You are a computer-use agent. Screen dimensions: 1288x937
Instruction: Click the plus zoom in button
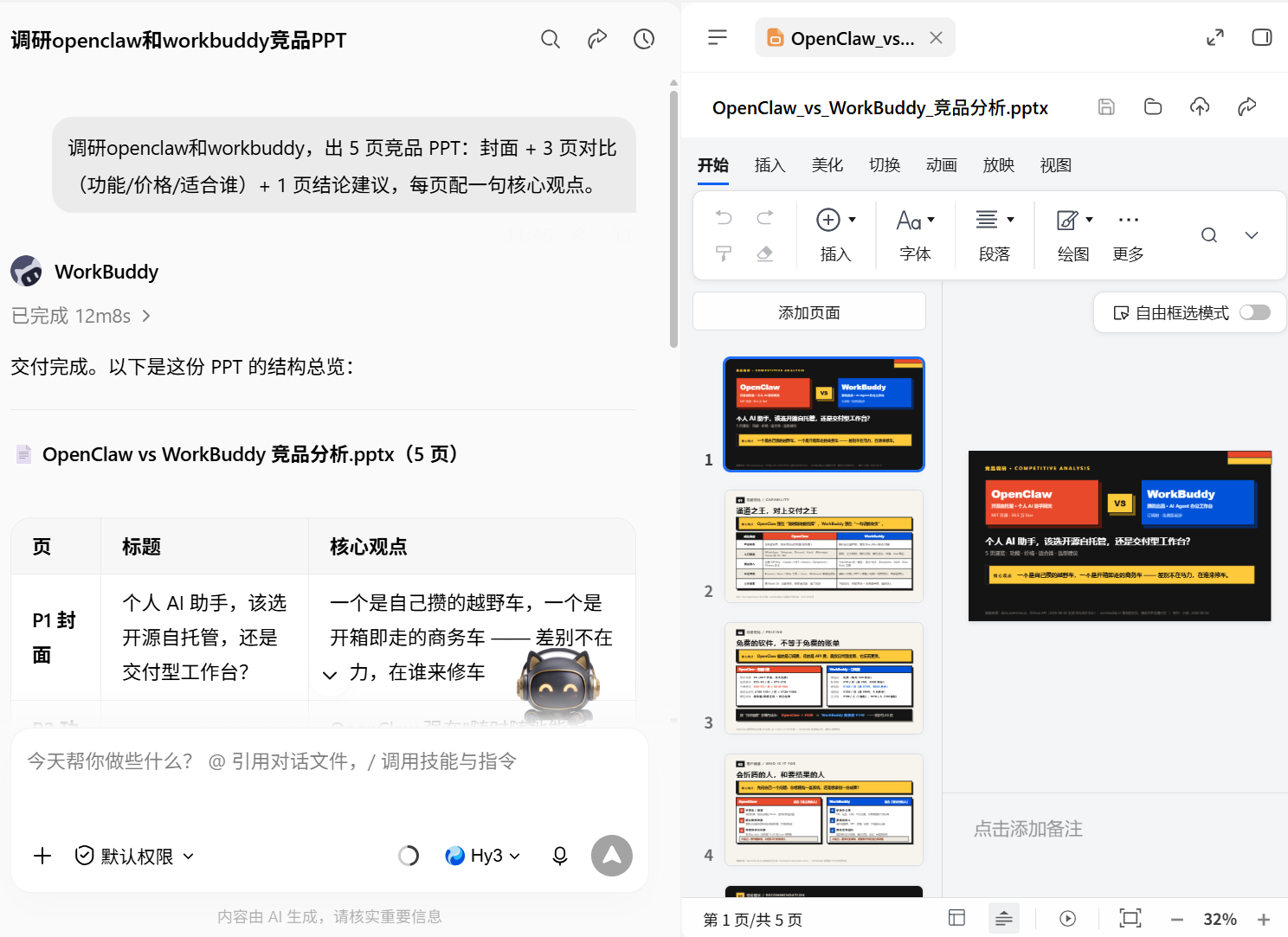click(x=1264, y=919)
